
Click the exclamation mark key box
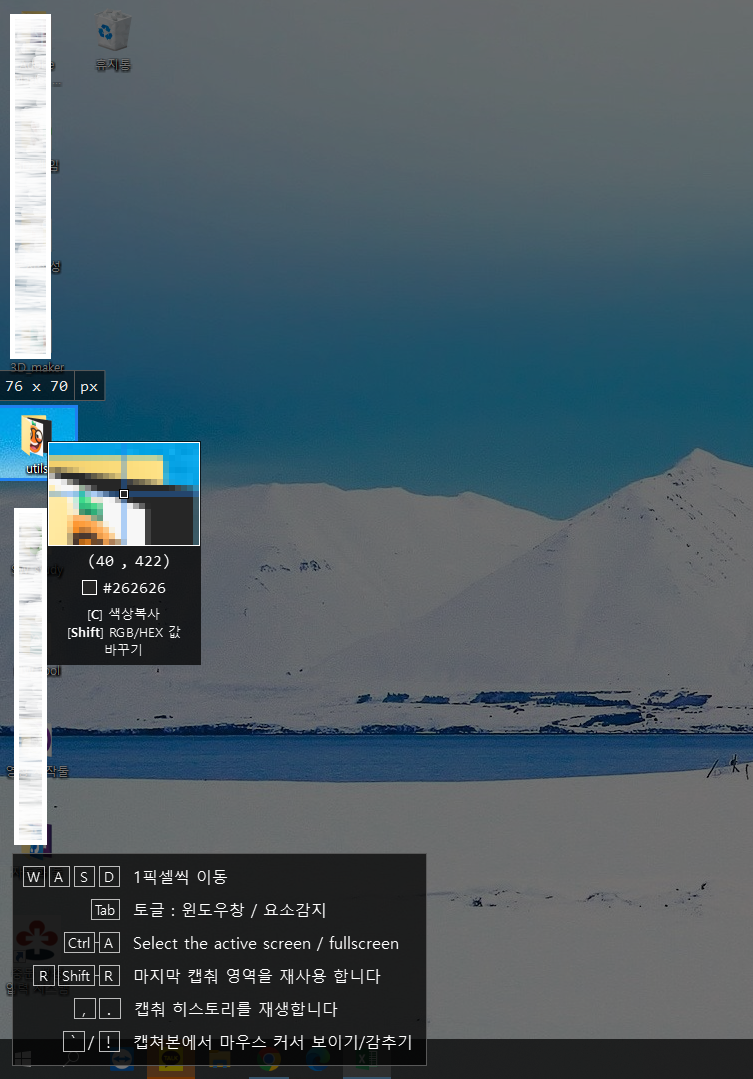click(x=109, y=1042)
